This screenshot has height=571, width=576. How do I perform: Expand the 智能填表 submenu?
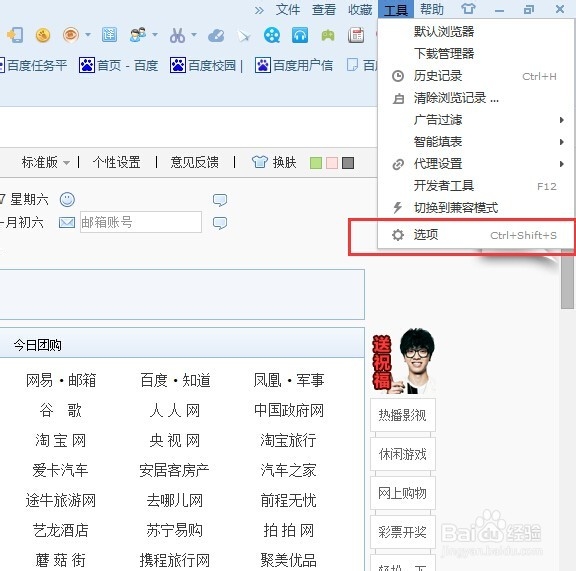(476, 142)
